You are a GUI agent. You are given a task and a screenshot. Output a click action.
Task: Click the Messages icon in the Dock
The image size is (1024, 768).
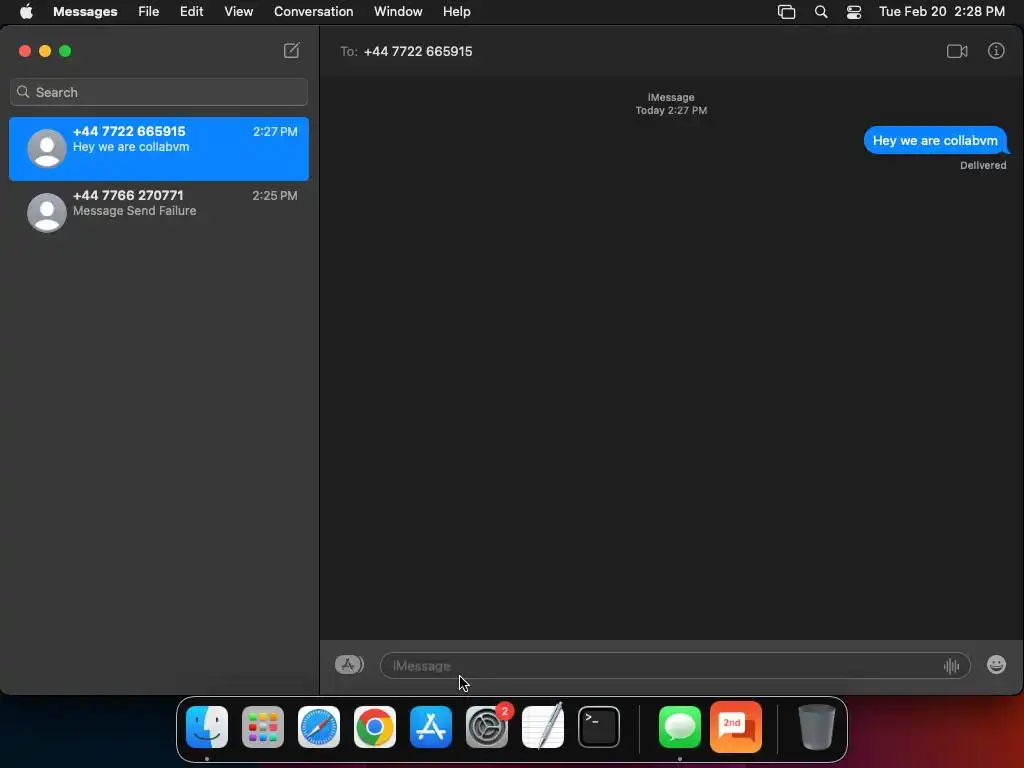680,727
